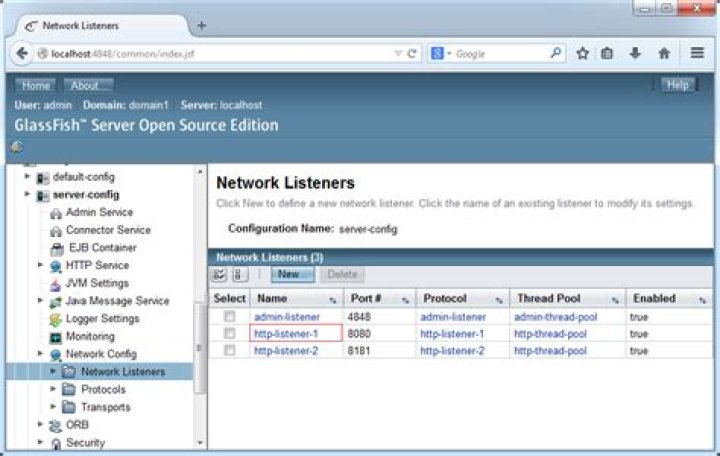Open the search engine dropdown arrow
Viewport: 720px width, 456px height.
(449, 54)
